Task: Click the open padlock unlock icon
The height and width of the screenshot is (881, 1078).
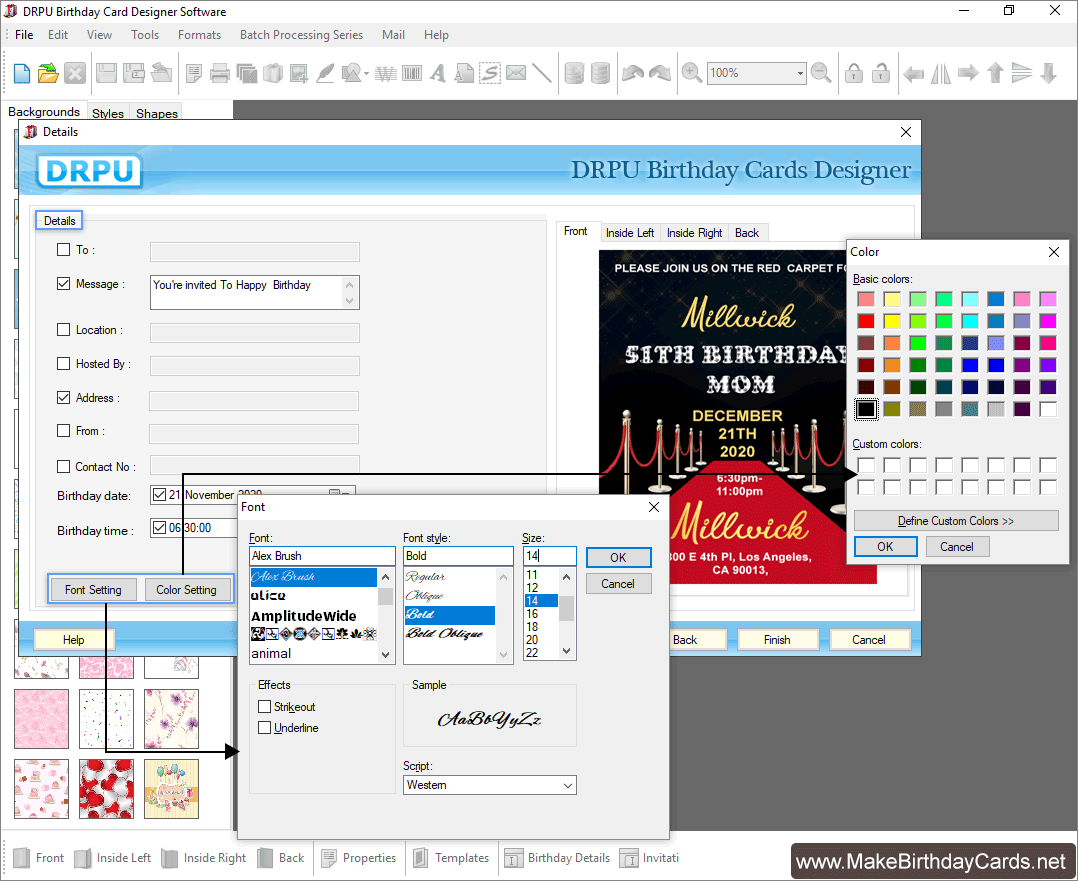Action: click(x=881, y=73)
